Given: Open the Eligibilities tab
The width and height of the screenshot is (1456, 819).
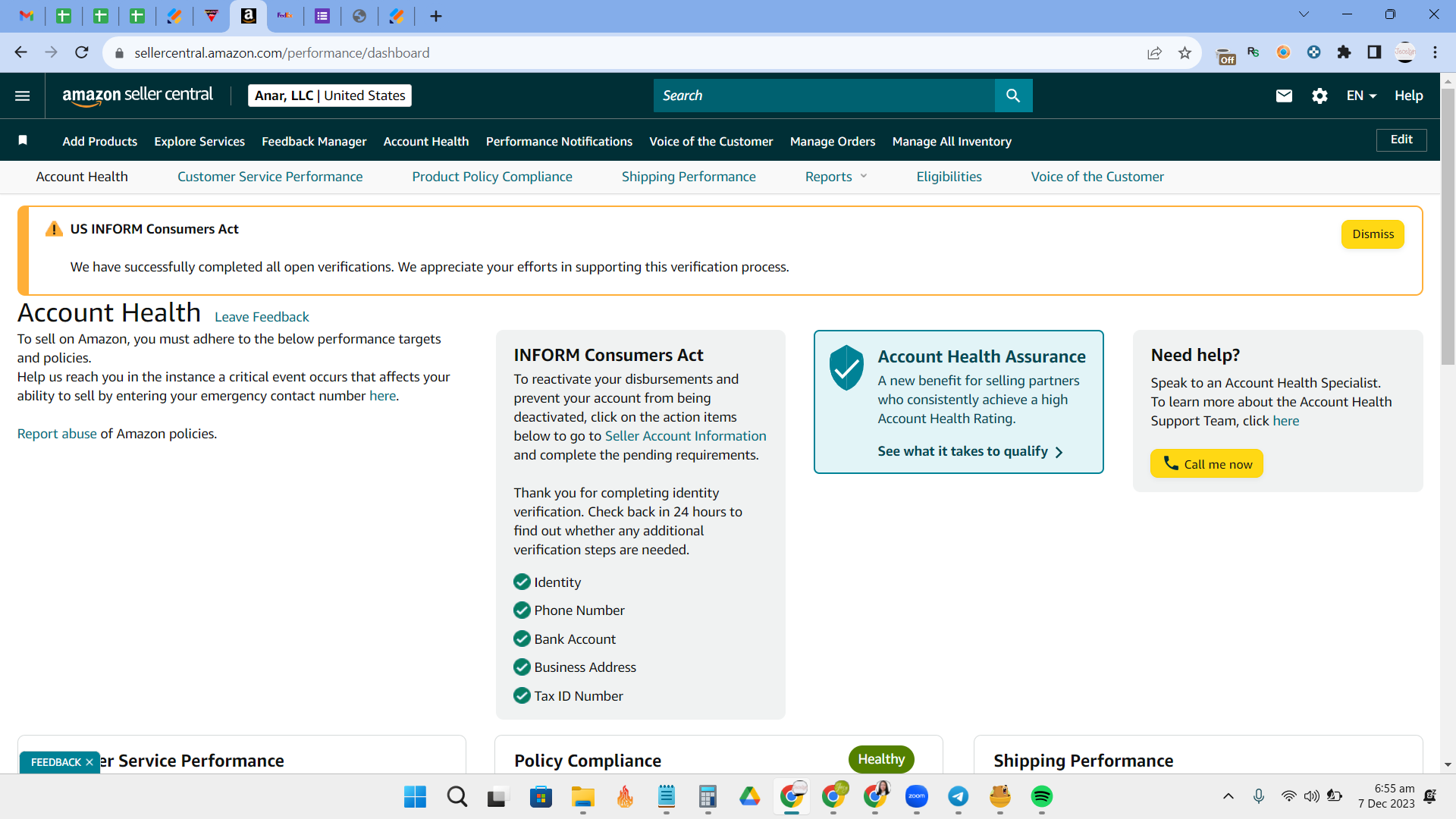Looking at the screenshot, I should click(x=949, y=177).
